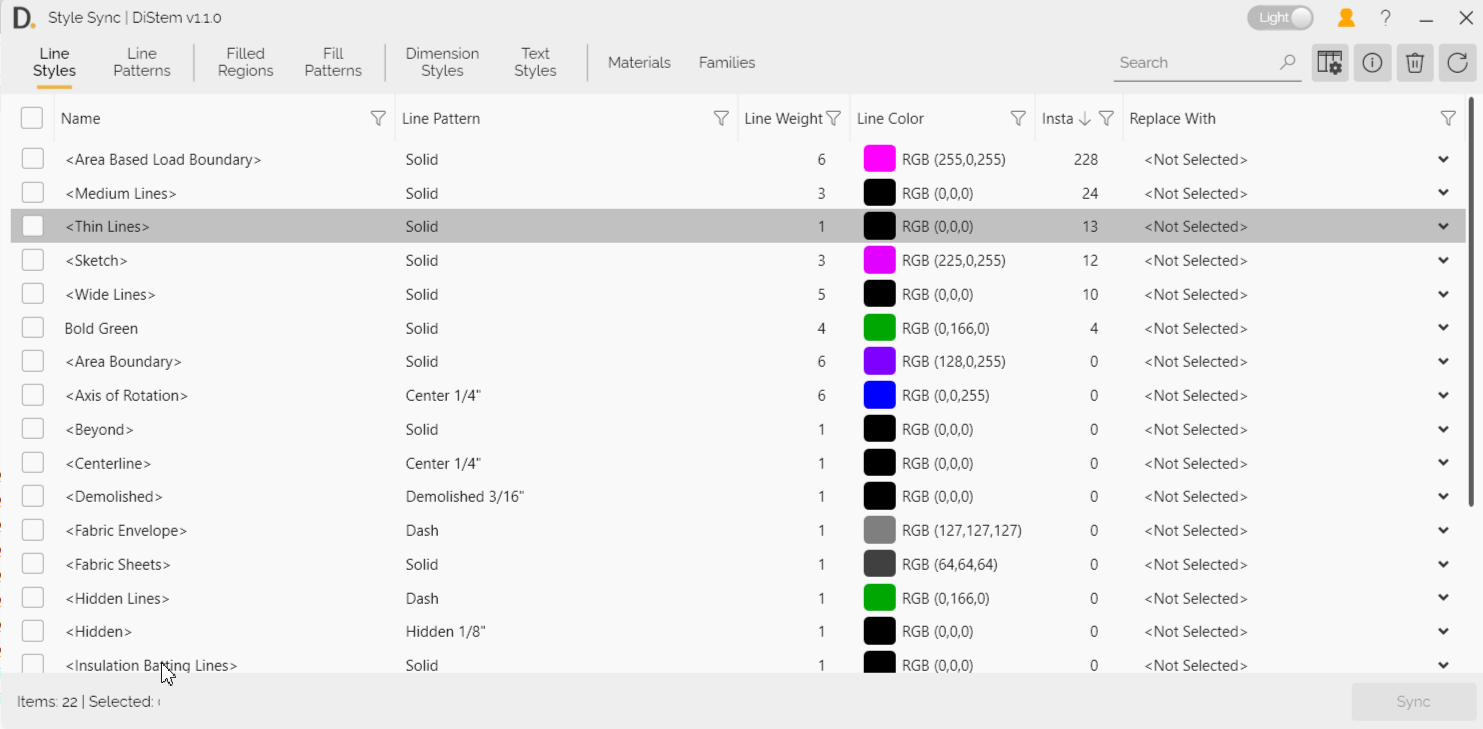Filter the Line Pattern column

(x=720, y=118)
